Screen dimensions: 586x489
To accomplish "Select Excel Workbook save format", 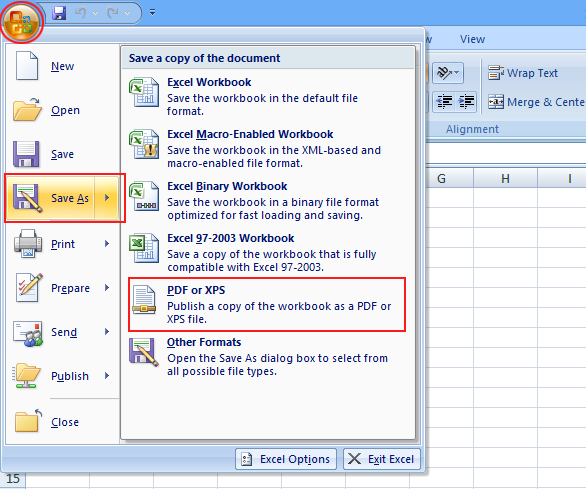I will coord(268,96).
